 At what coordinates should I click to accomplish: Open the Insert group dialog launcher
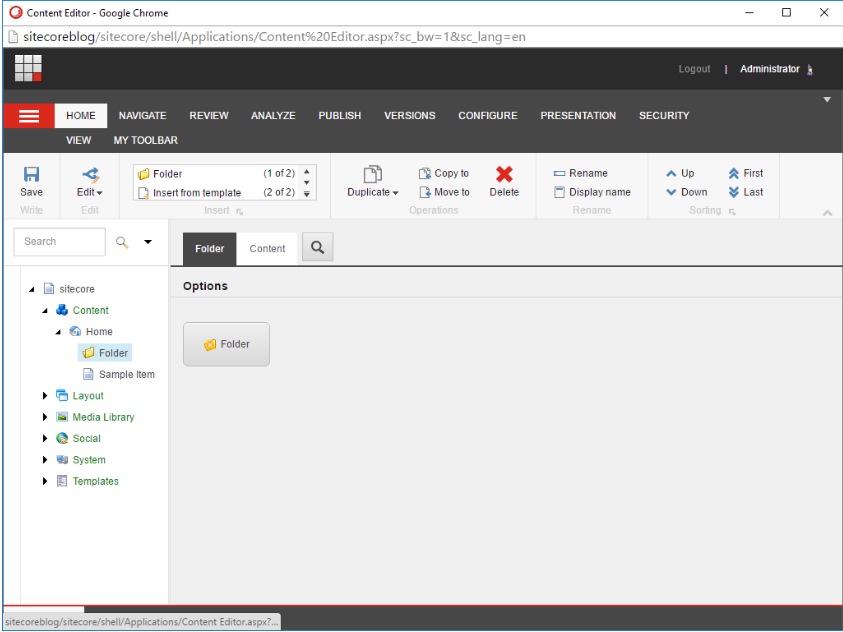click(x=239, y=212)
